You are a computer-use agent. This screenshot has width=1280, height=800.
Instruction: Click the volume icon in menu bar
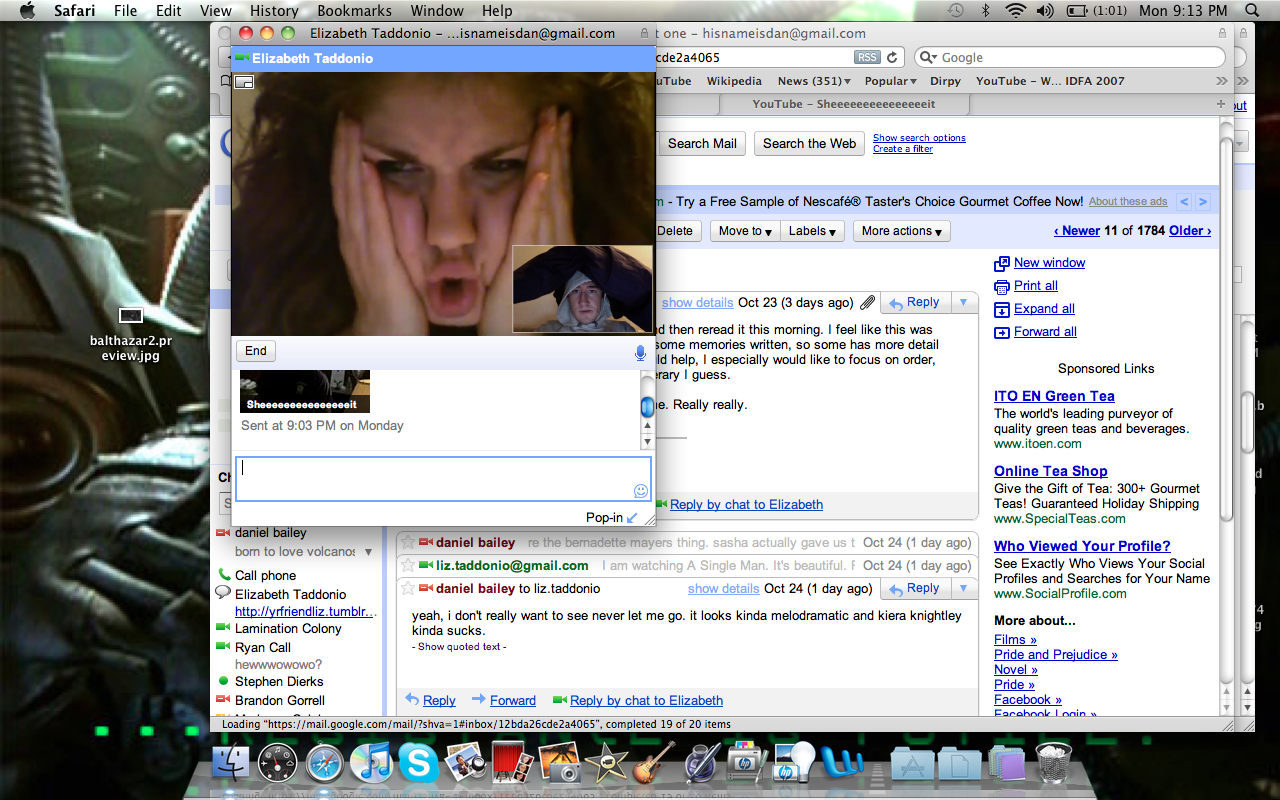(1045, 11)
